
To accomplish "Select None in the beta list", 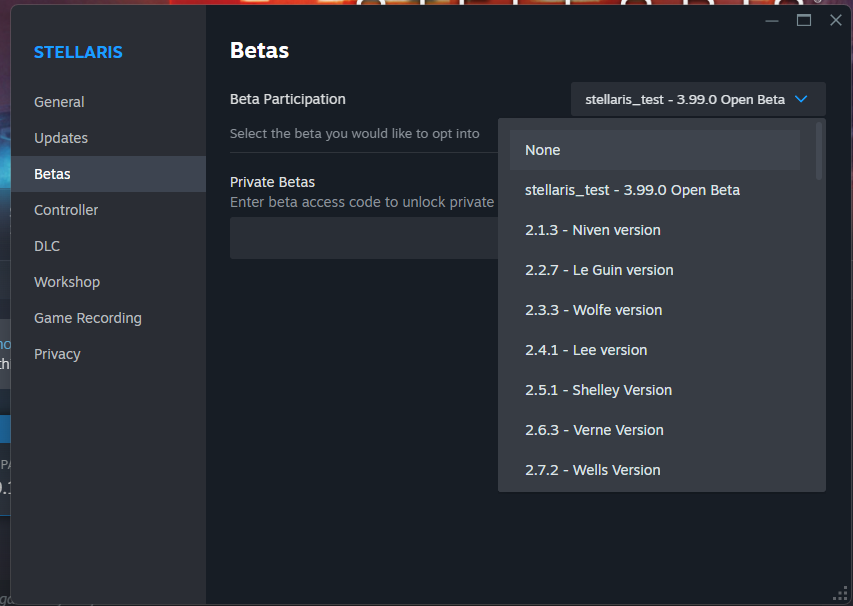I will 654,150.
